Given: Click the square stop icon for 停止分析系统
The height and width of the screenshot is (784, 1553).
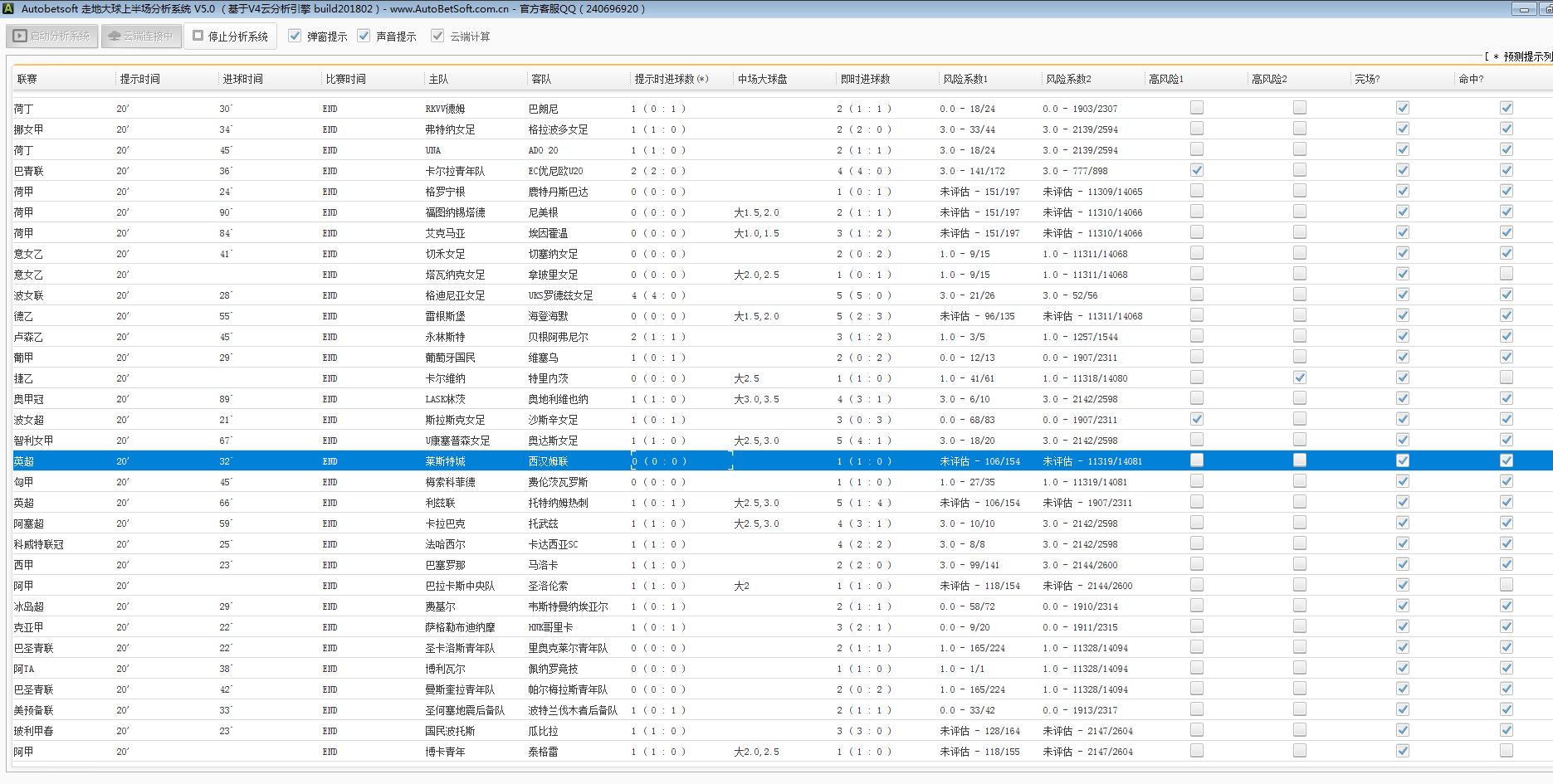Looking at the screenshot, I should coord(198,36).
